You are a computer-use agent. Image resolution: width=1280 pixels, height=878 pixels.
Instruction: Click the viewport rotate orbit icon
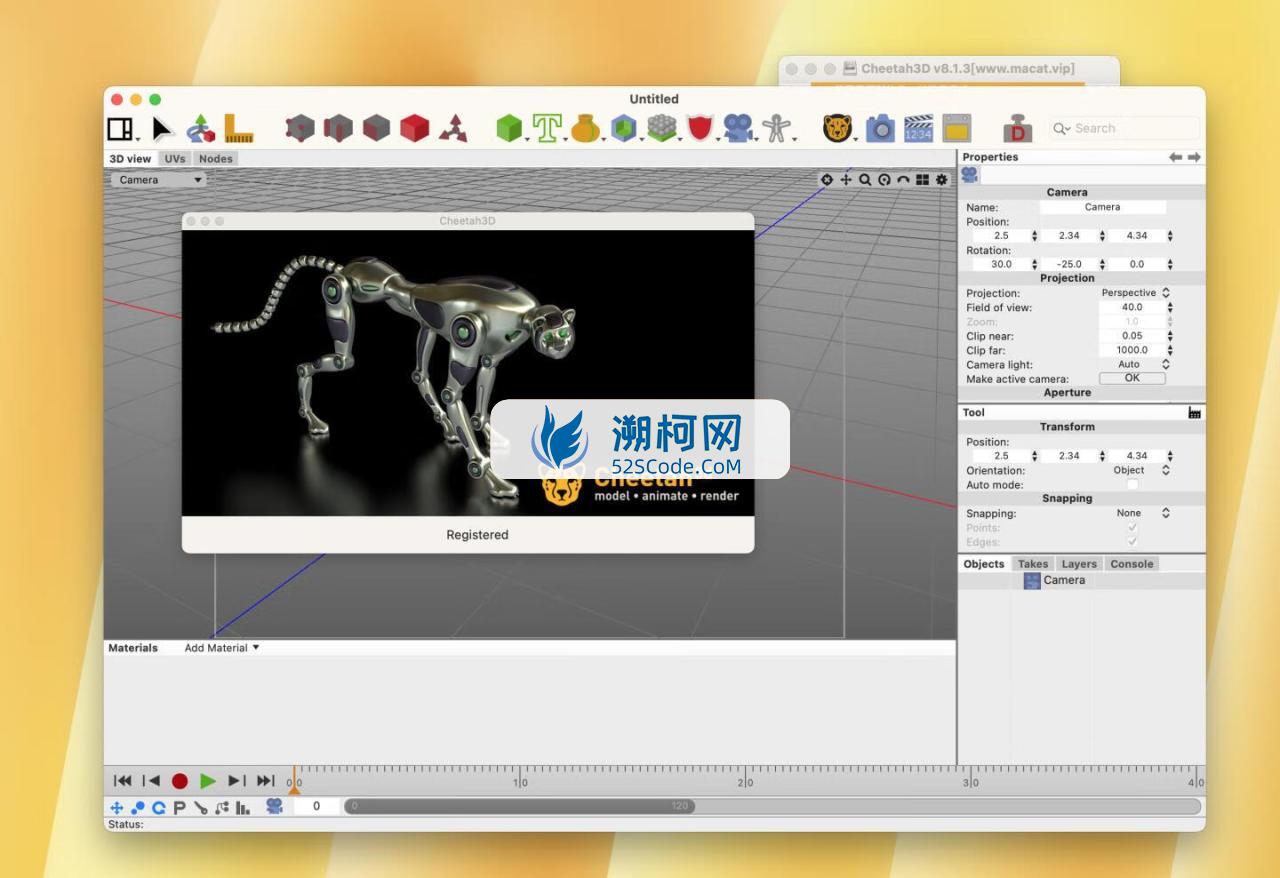click(884, 180)
